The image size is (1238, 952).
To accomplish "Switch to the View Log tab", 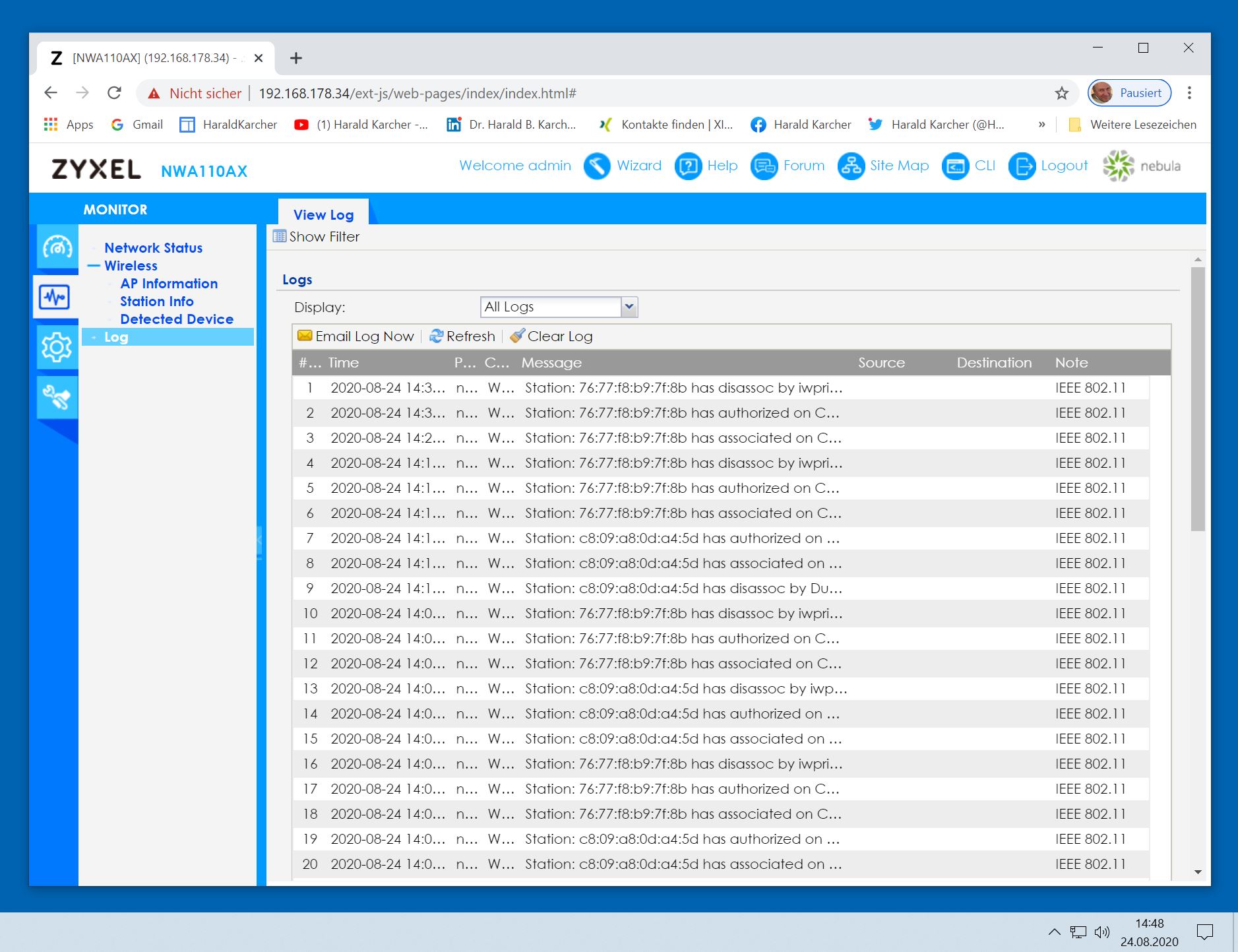I will tap(323, 214).
